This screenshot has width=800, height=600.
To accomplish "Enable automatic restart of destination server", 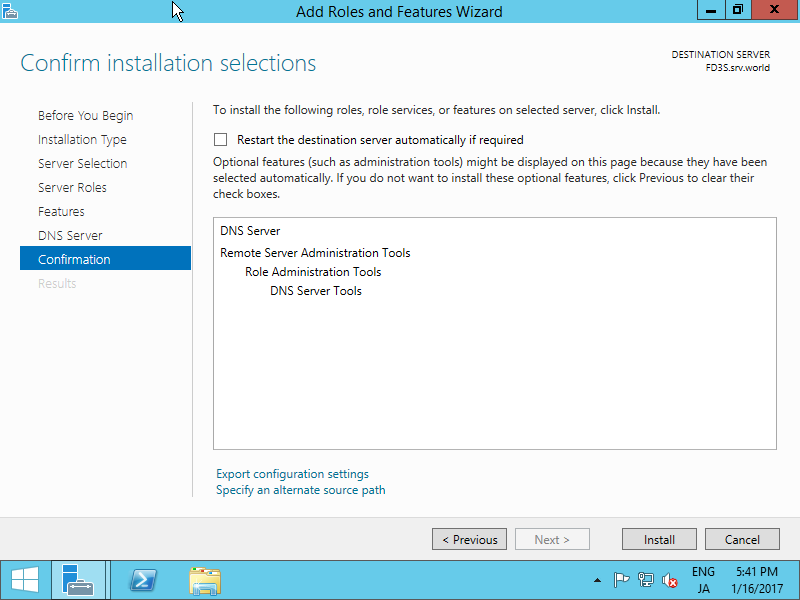I will [x=220, y=139].
